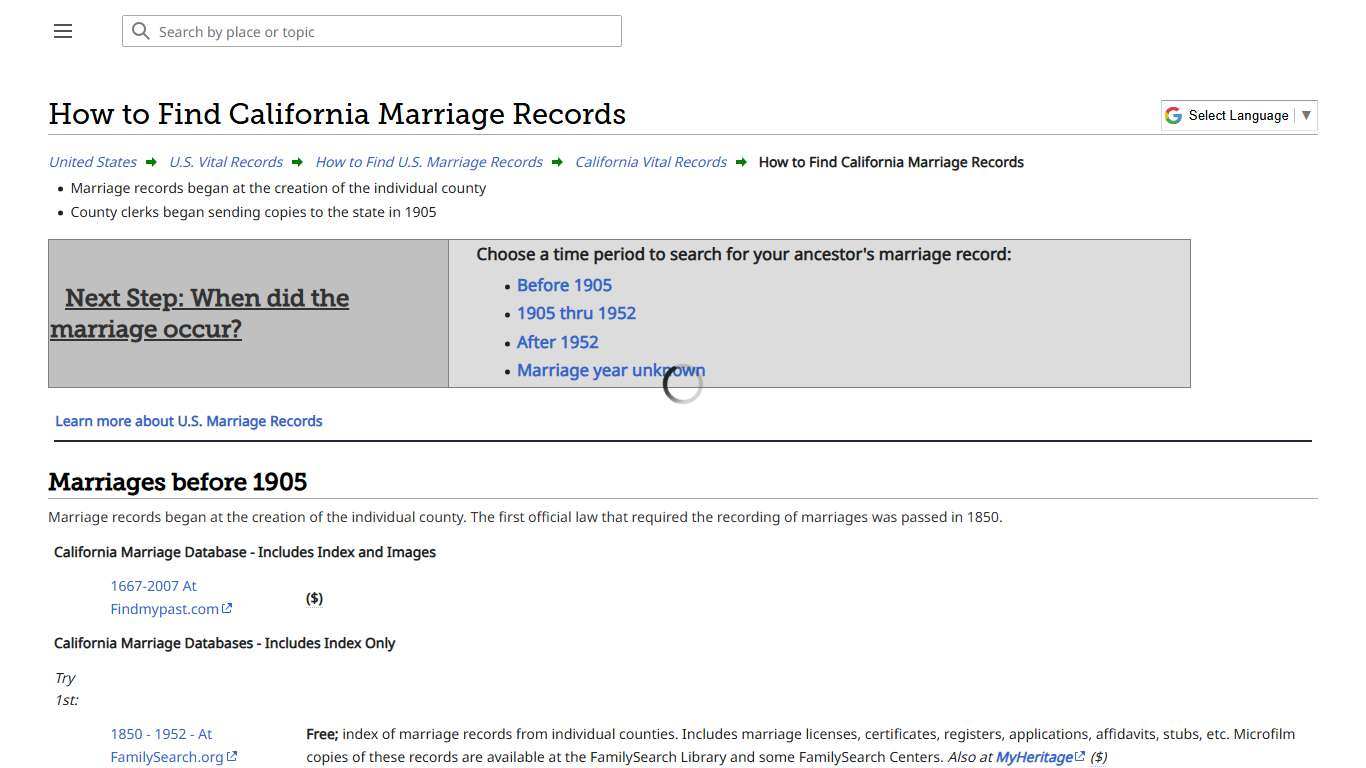Click the external link icon after MyHeritage
This screenshot has height=768, width=1366.
coord(1081,757)
